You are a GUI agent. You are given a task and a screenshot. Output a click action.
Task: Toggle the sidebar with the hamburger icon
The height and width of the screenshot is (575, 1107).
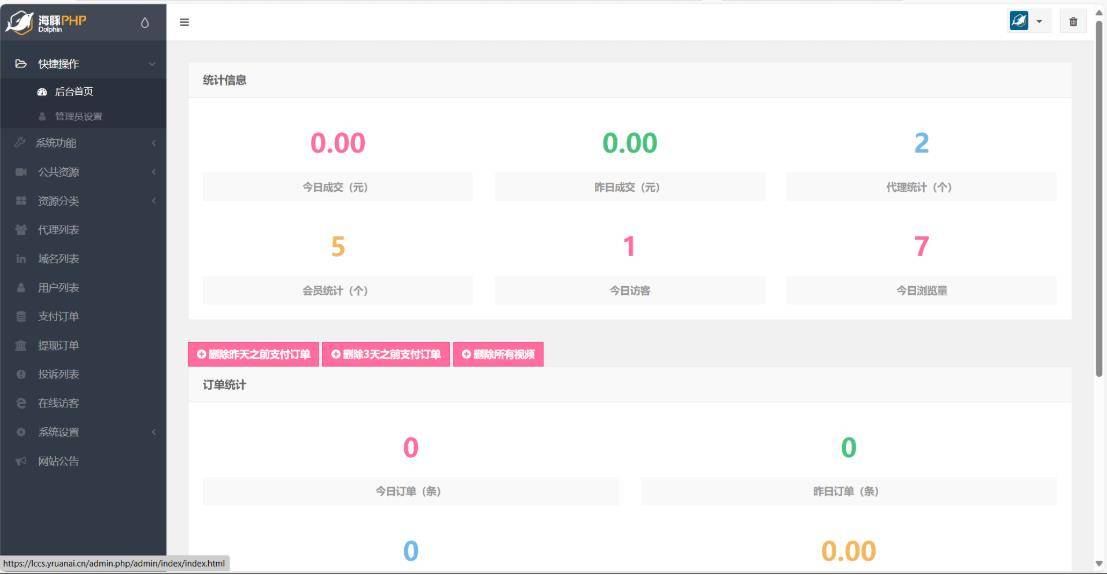point(184,23)
